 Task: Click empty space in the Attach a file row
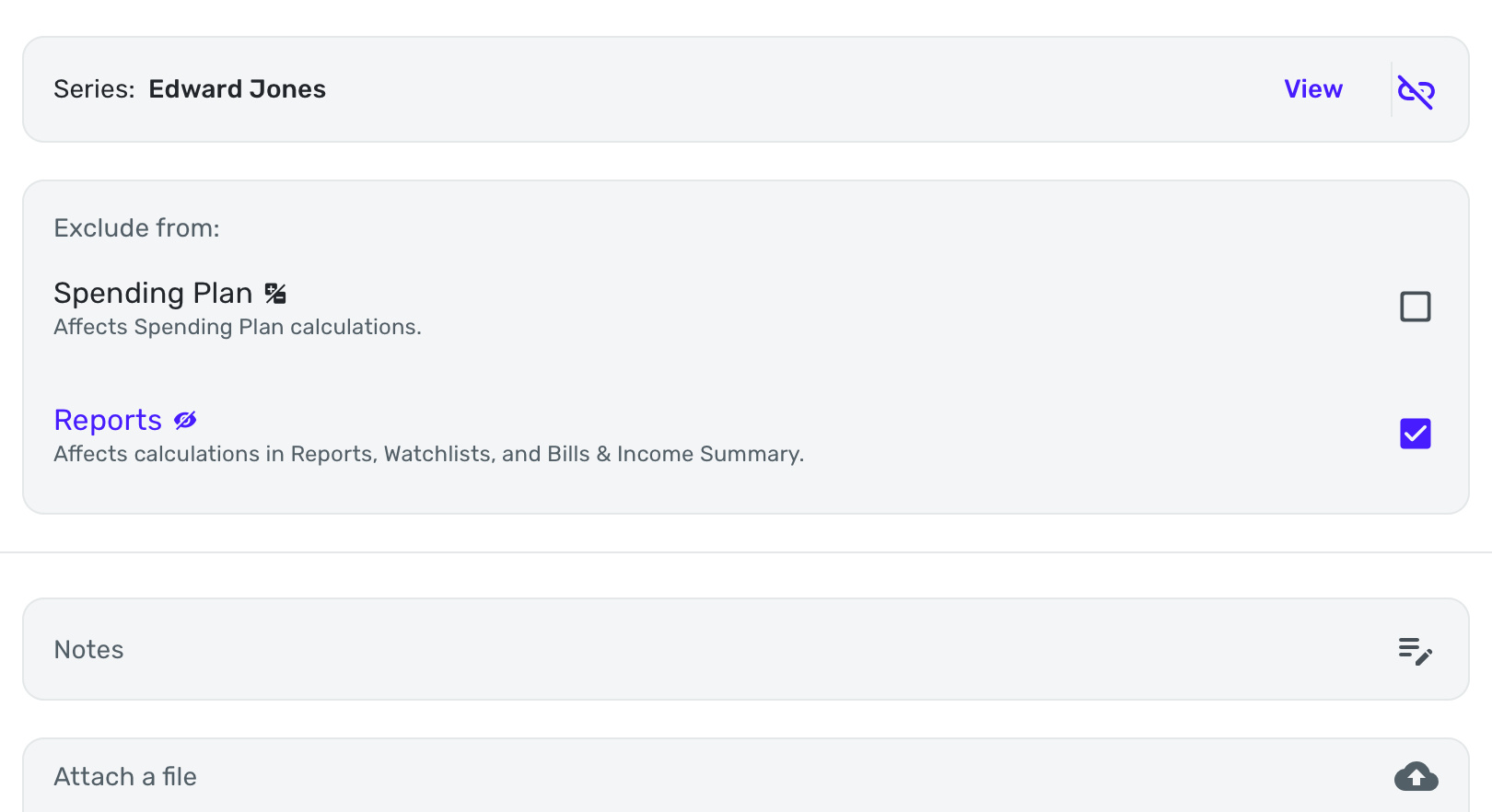(783, 777)
